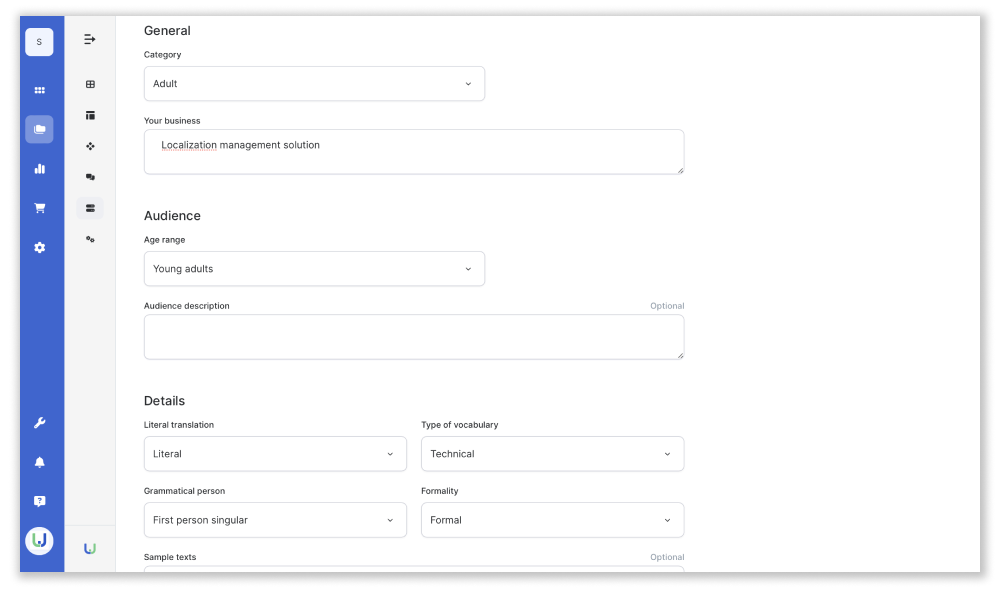Click the Audience description label

[x=187, y=306]
